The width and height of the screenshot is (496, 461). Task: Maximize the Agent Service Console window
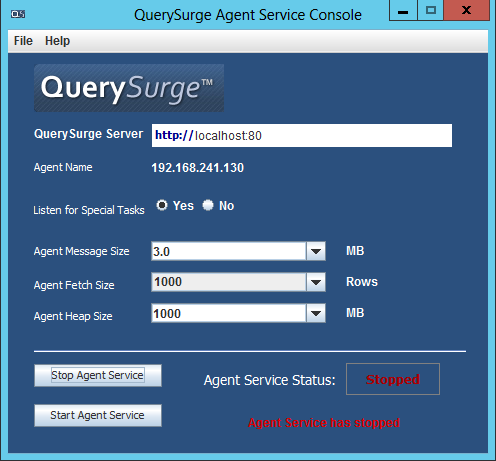pyautogui.click(x=430, y=11)
